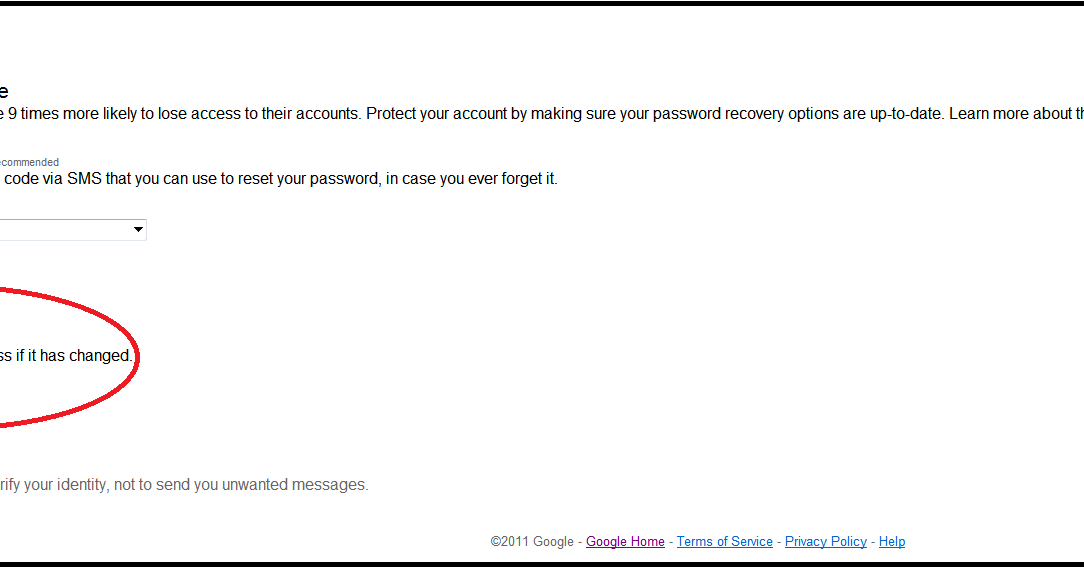Click inside the empty select box field
The height and width of the screenshot is (569, 1084).
click(x=60, y=230)
